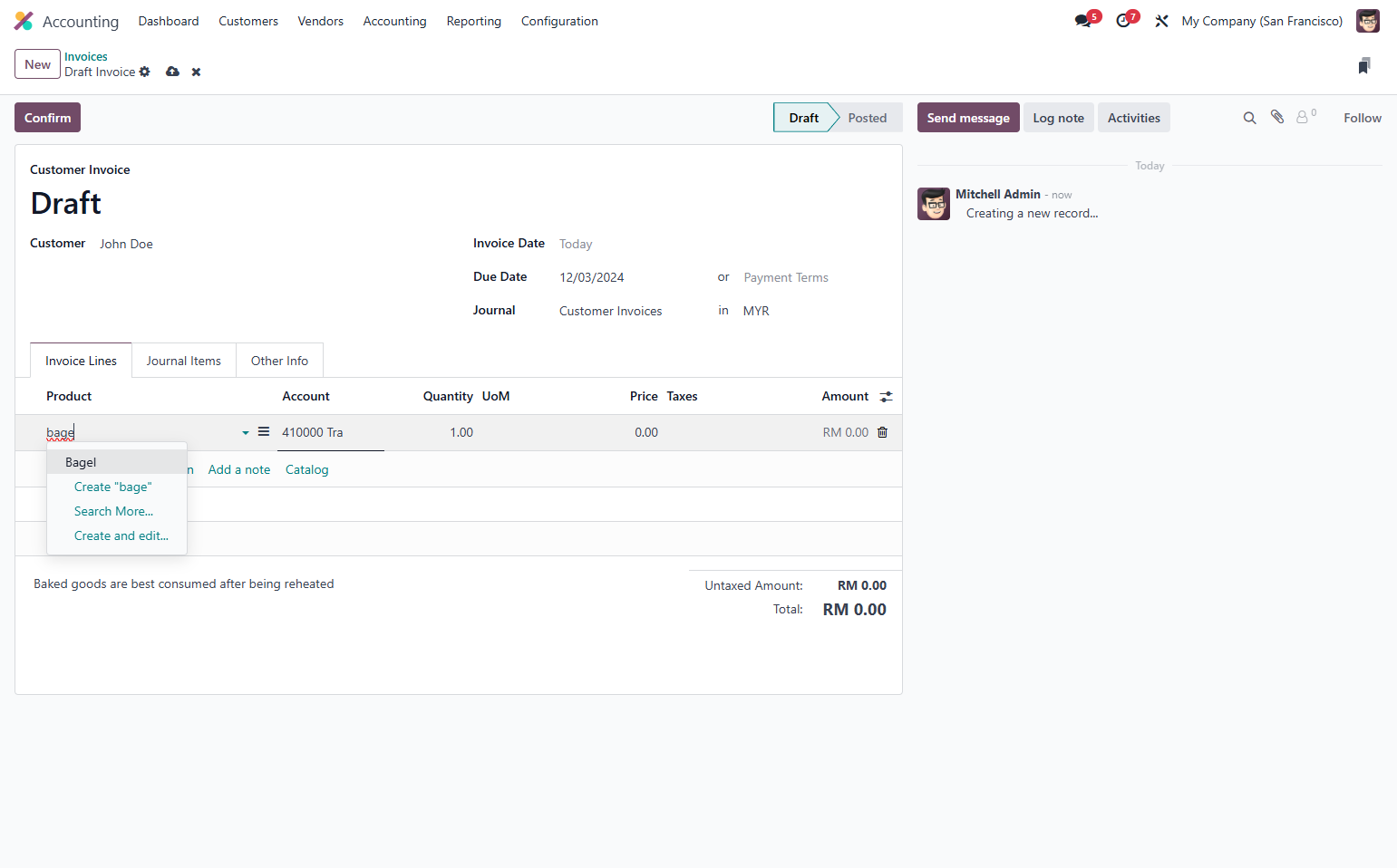Open the activities clock icon with badge
The height and width of the screenshot is (868, 1397).
click(1123, 21)
